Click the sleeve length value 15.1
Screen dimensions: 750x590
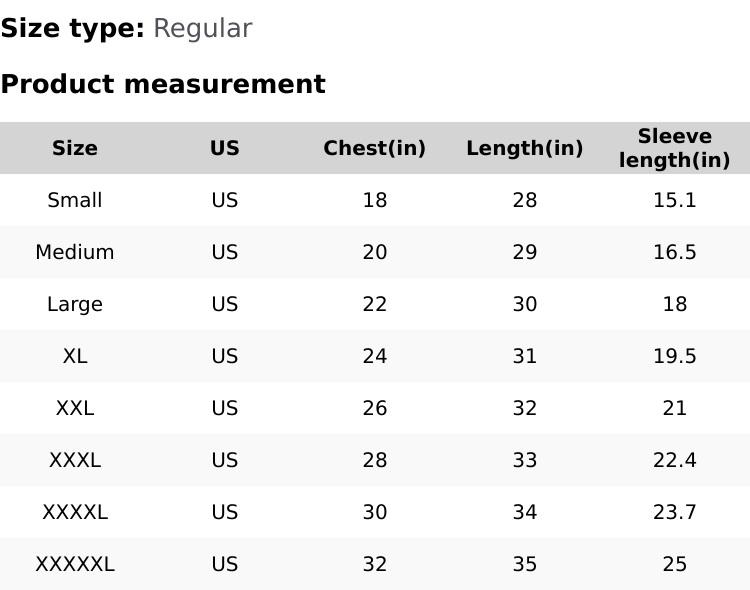674,200
